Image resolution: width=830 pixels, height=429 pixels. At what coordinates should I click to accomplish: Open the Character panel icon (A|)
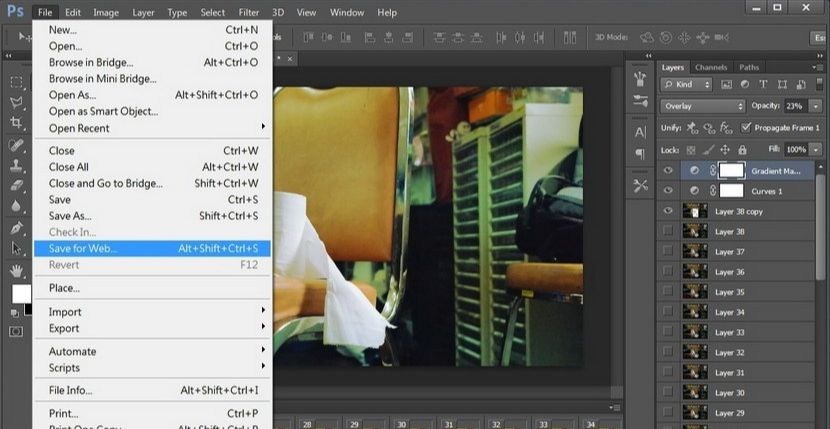(x=640, y=132)
